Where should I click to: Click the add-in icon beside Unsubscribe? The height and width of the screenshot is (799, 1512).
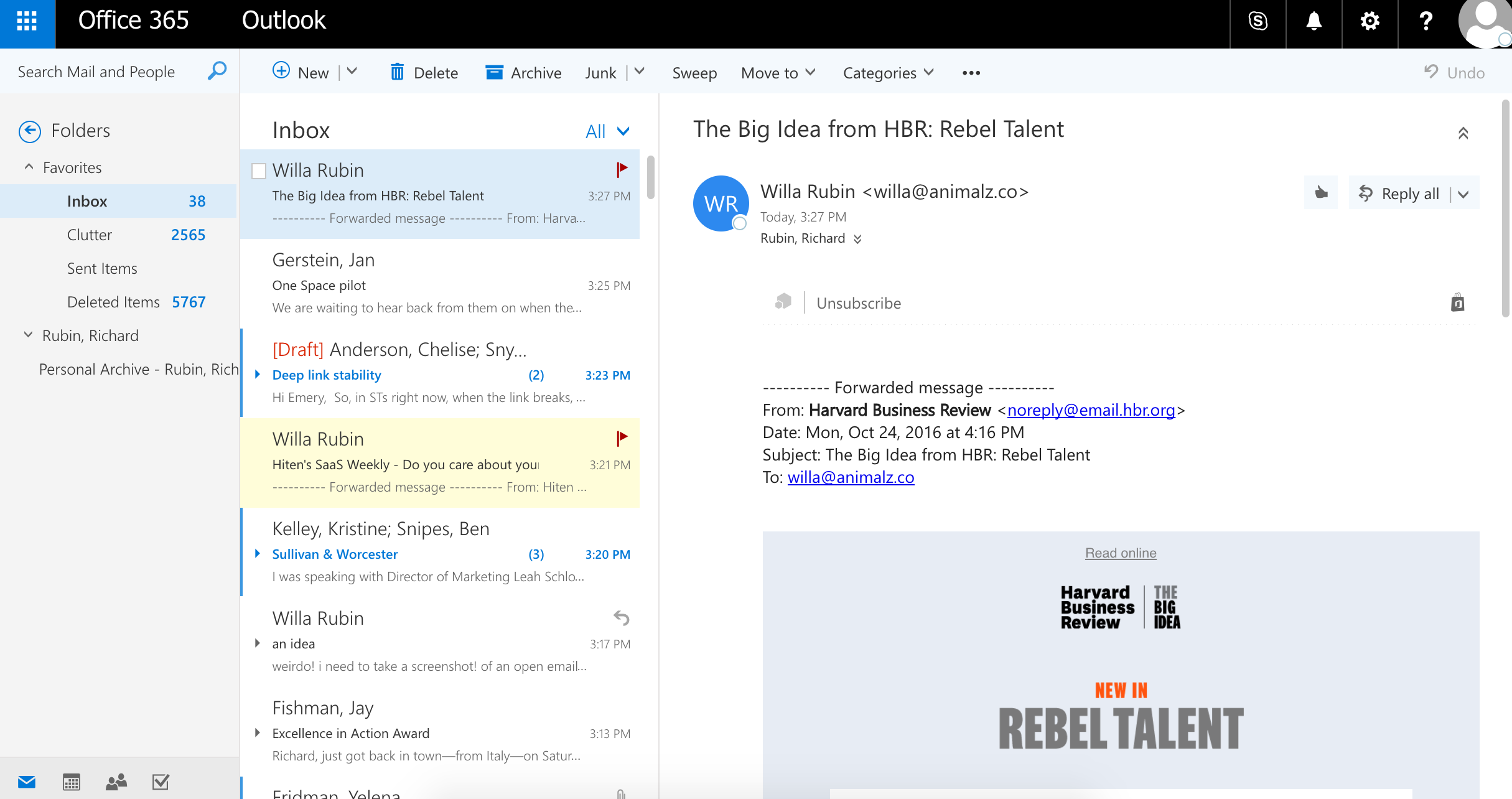click(x=783, y=302)
